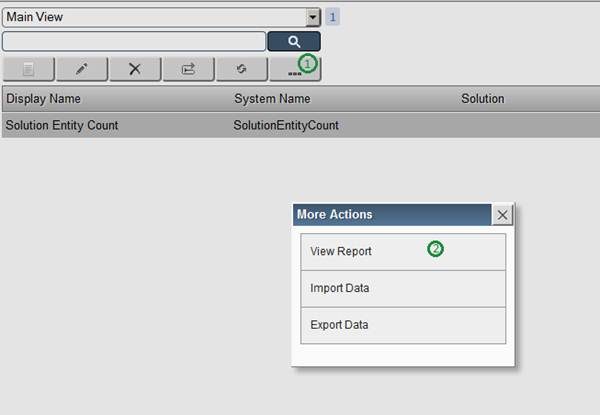The image size is (600, 415).
Task: Expand the Main View dropdown arrow
Action: 313,18
